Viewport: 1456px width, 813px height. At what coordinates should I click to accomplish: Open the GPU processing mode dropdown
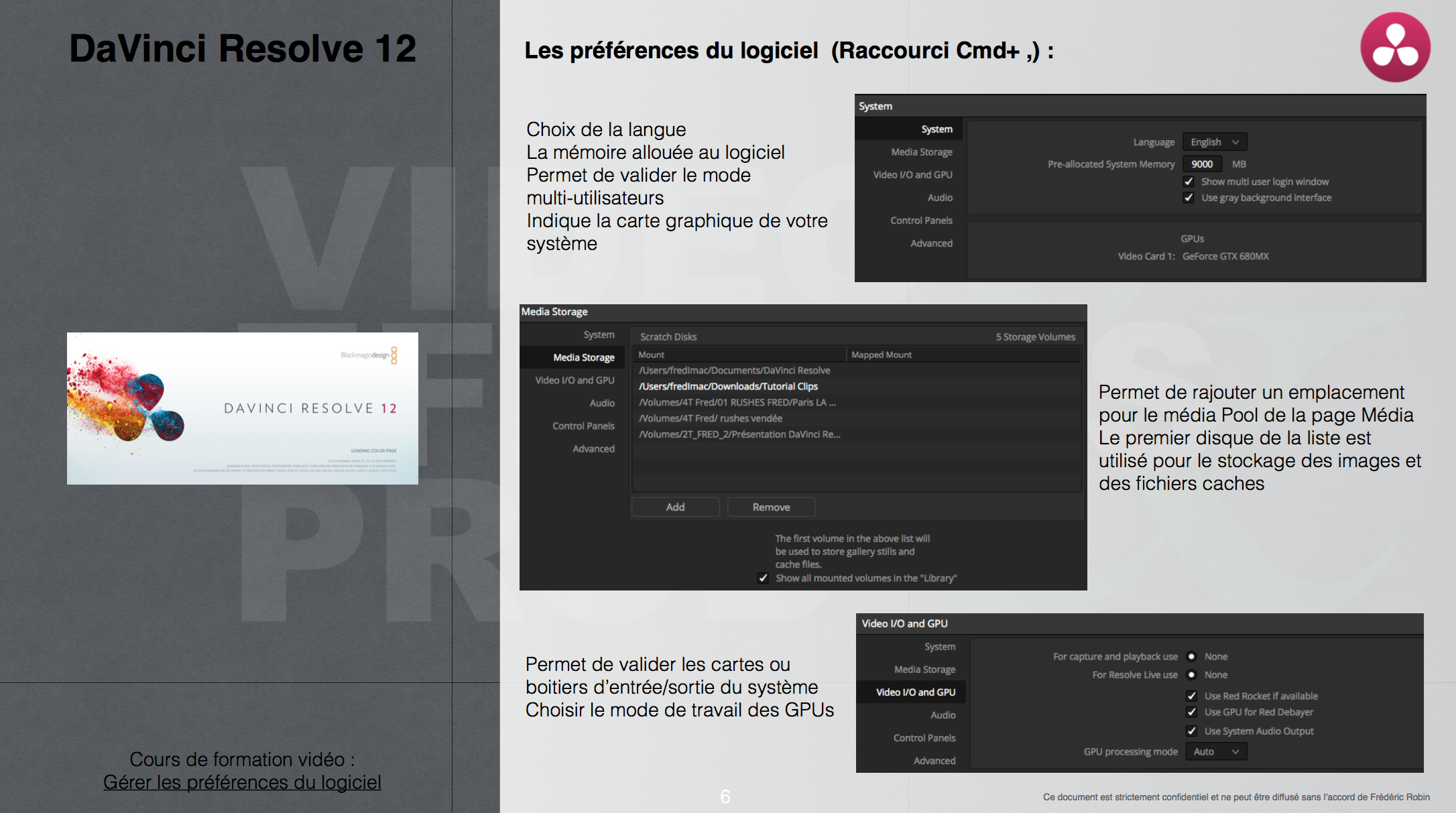click(1215, 751)
